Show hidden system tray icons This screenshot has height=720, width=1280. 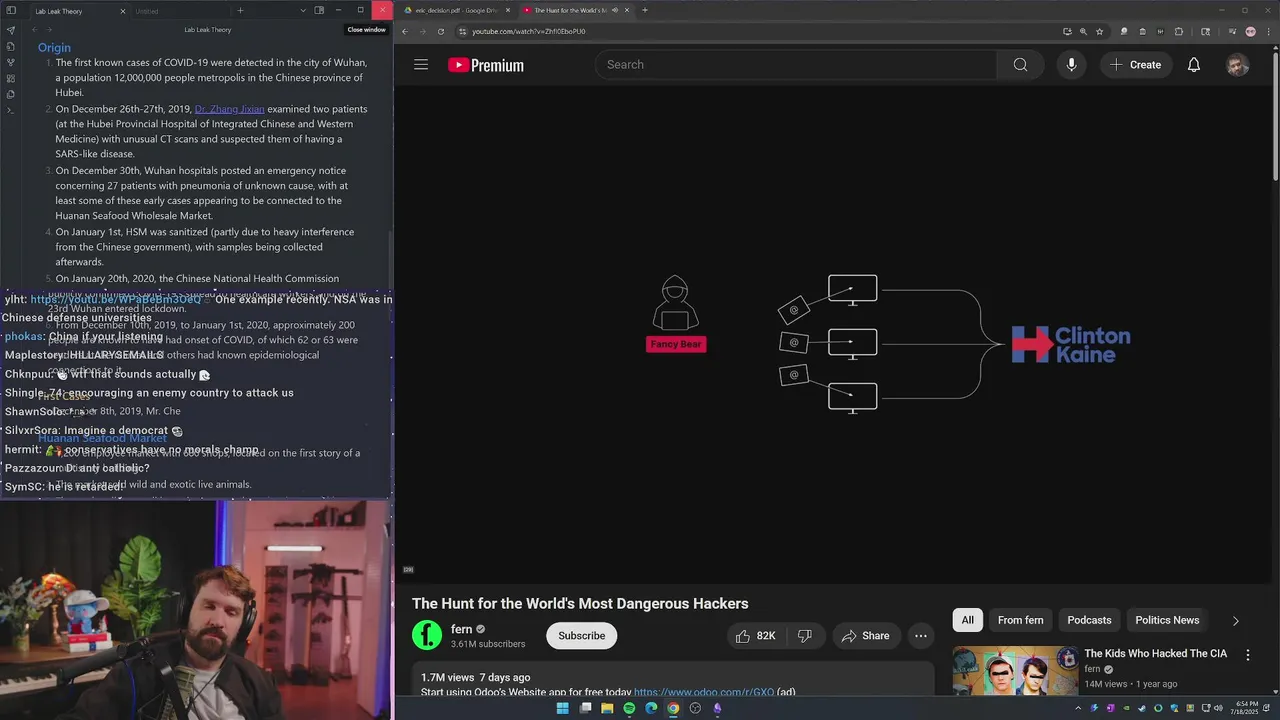(1078, 708)
